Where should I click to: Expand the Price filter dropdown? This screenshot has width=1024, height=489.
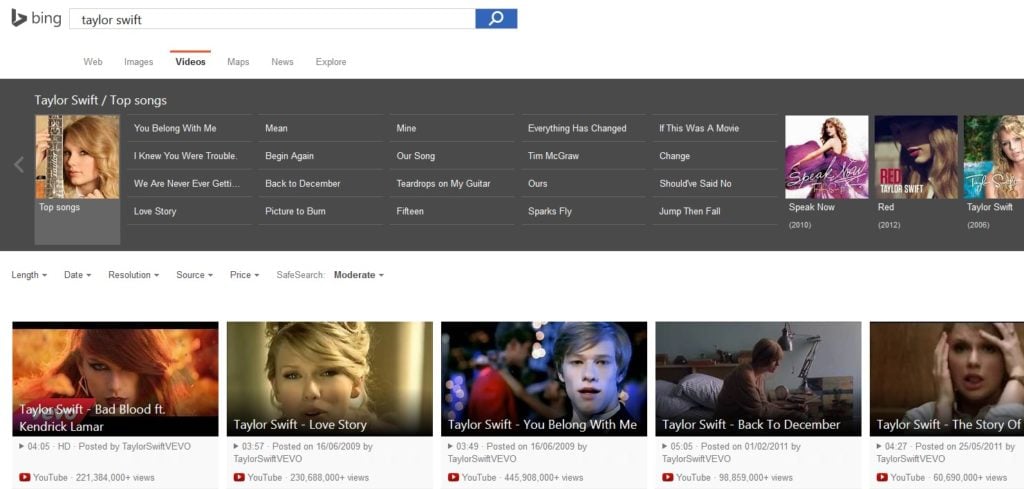click(x=245, y=275)
